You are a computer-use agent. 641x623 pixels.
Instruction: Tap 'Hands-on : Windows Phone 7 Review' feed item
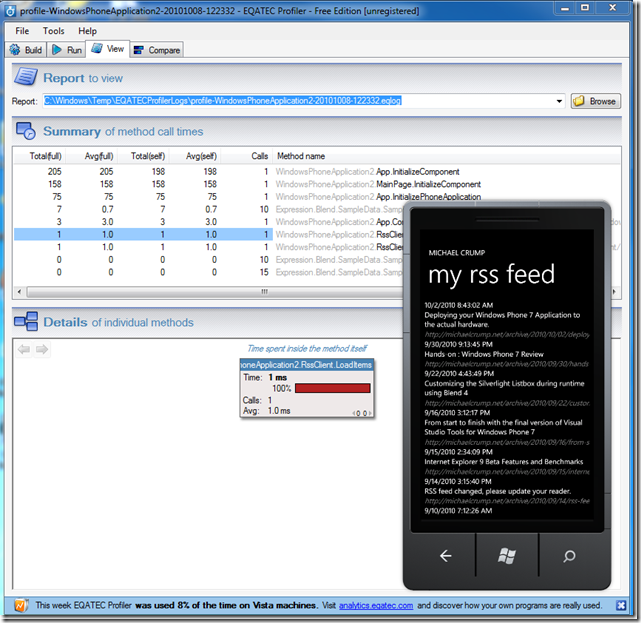click(484, 354)
